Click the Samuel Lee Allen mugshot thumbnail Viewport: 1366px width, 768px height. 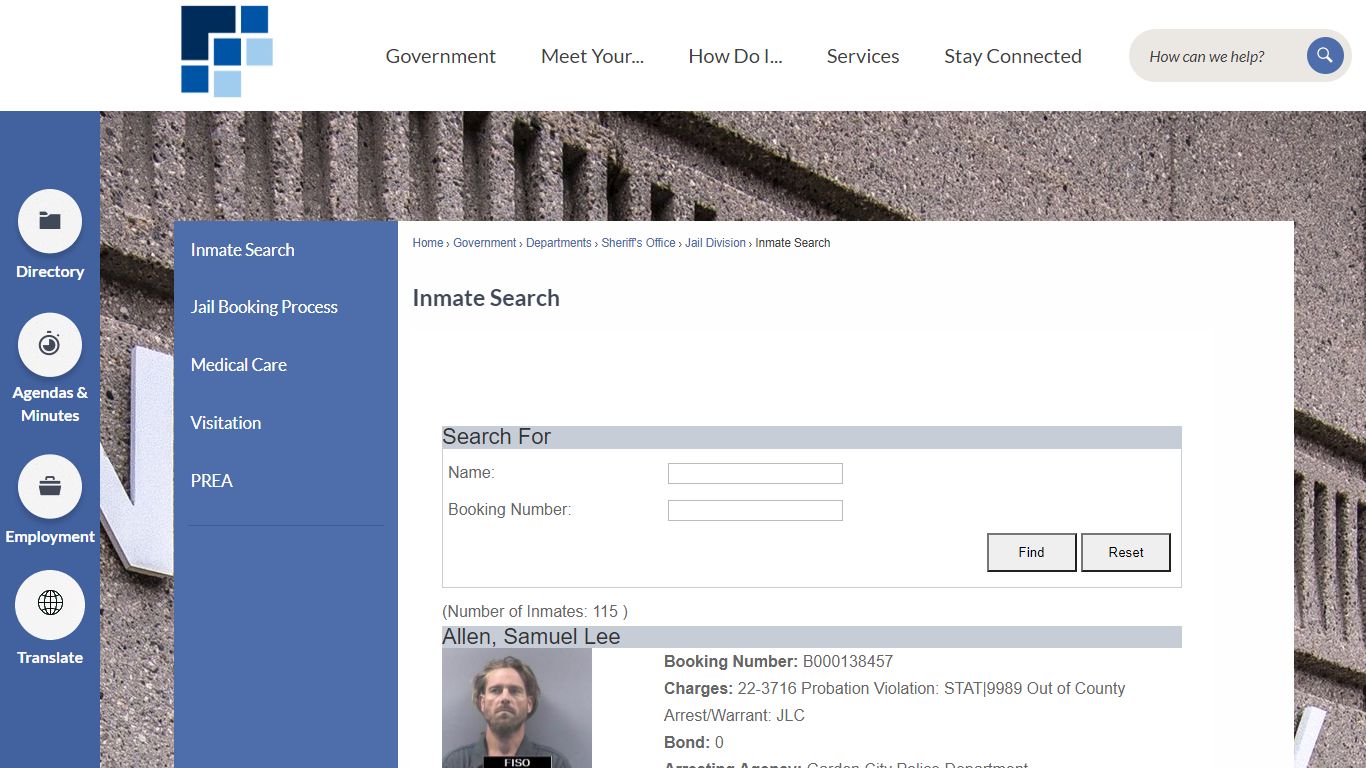click(x=517, y=708)
